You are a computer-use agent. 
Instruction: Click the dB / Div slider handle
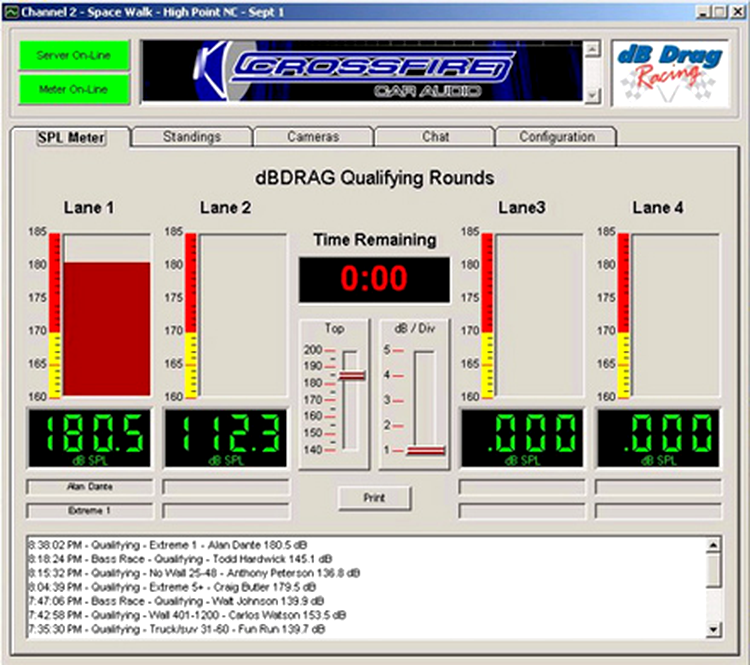pyautogui.click(x=425, y=451)
